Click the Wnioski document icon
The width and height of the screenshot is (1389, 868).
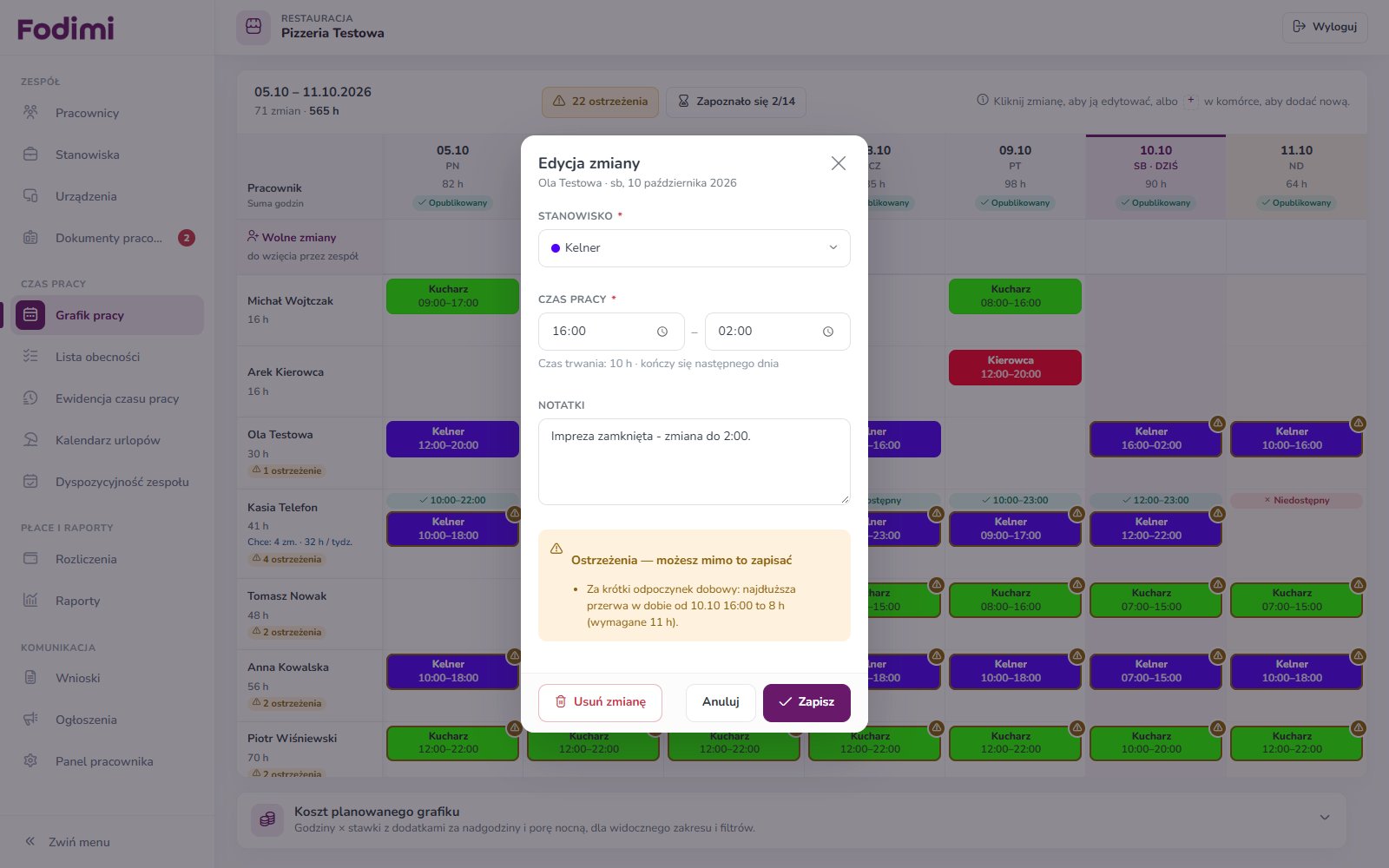coord(30,678)
